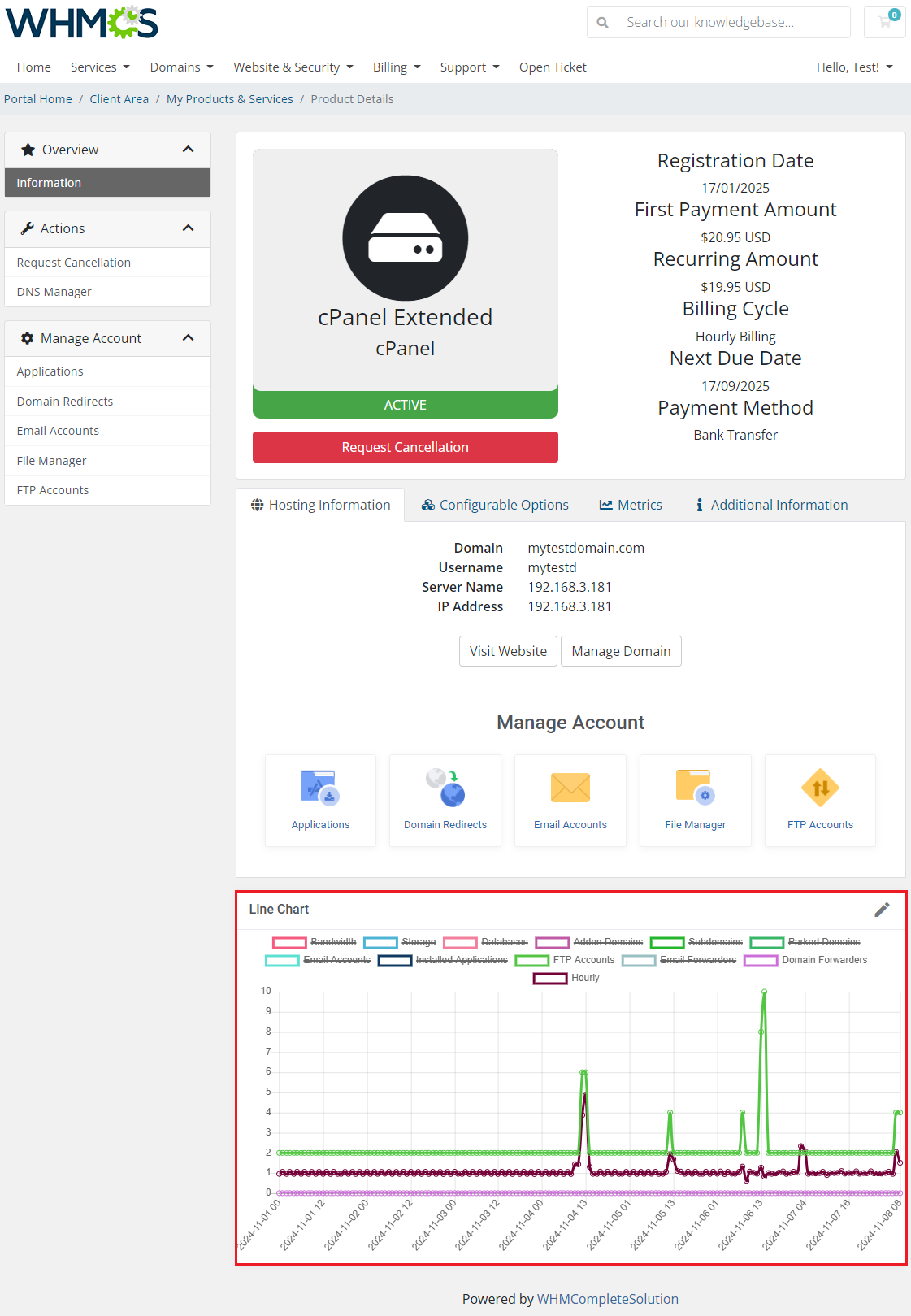Select Request Cancellation in Actions sidebar
The image size is (911, 1316).
[107, 263]
